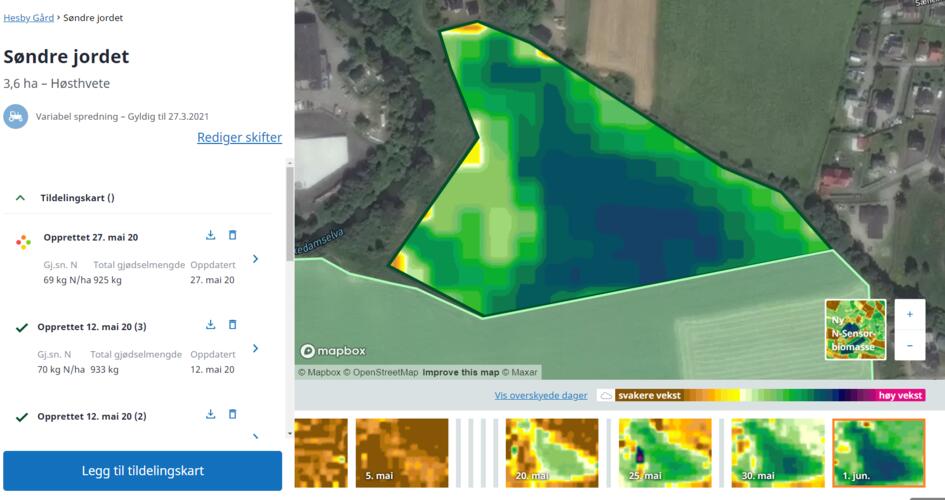Viewport: 945px width, 500px height.
Task: Delete the 12. mai 20 (2) map
Action: [x=233, y=414]
